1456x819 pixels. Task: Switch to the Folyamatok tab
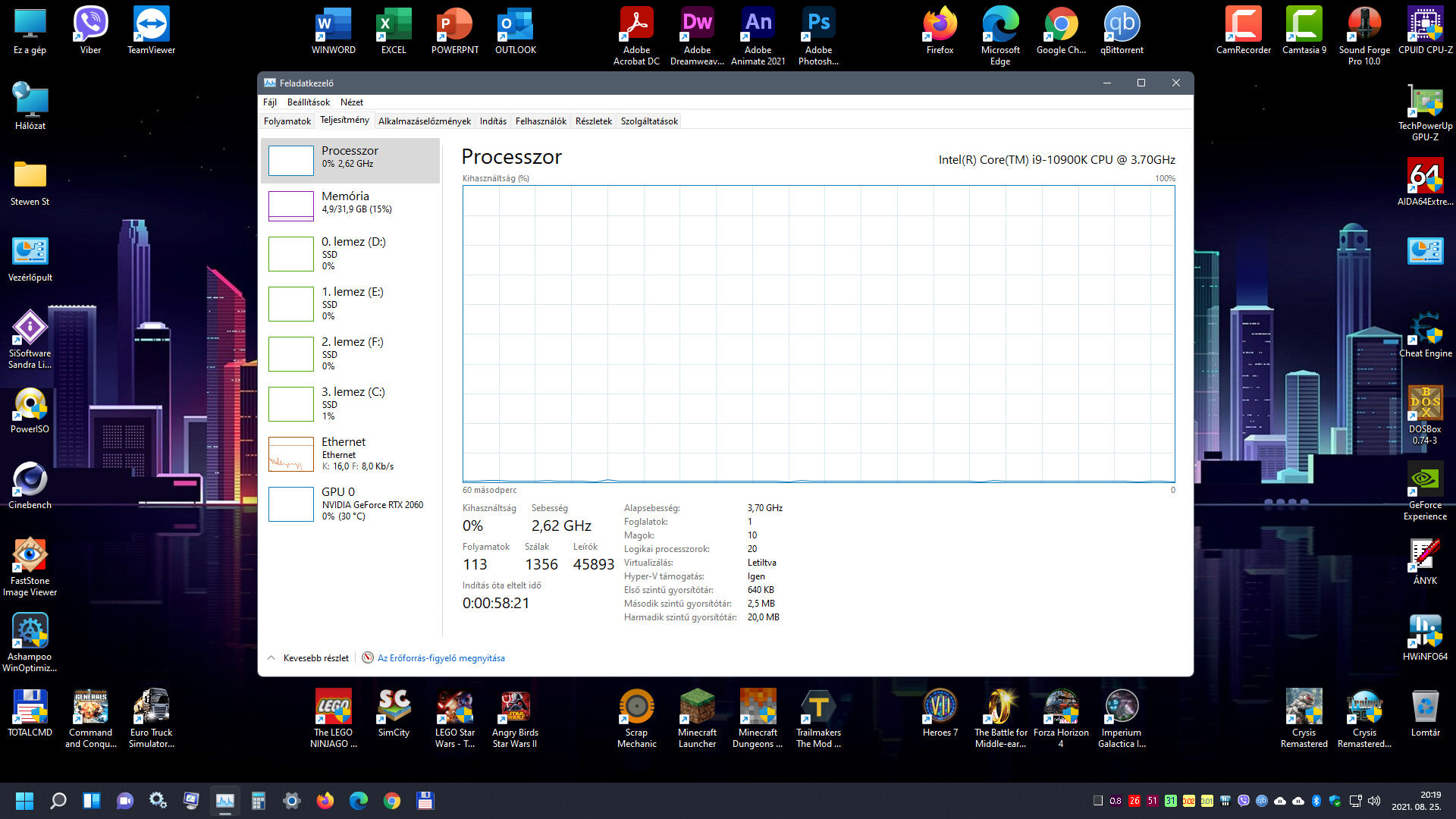287,121
